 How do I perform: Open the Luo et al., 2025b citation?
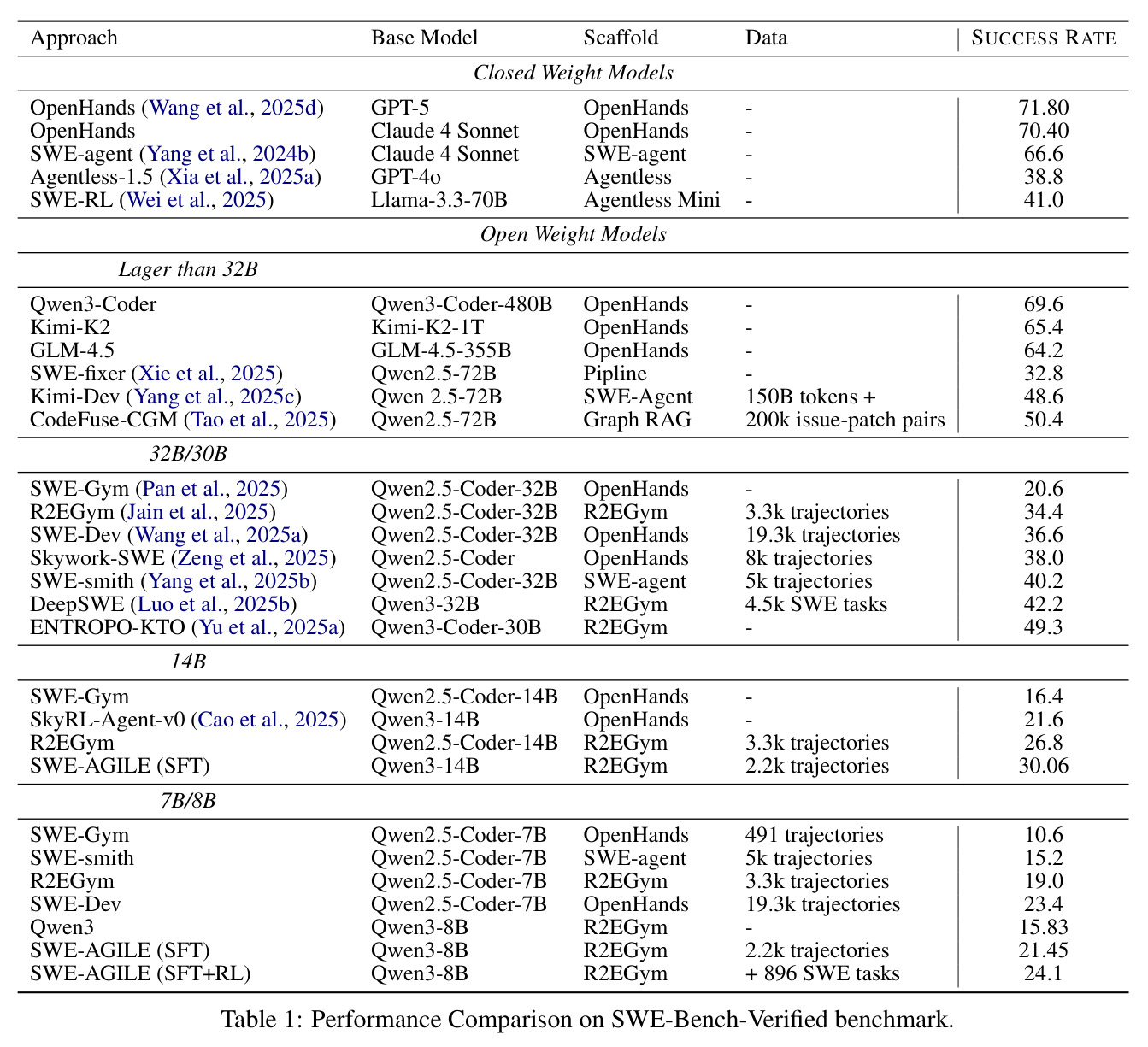coord(214,604)
